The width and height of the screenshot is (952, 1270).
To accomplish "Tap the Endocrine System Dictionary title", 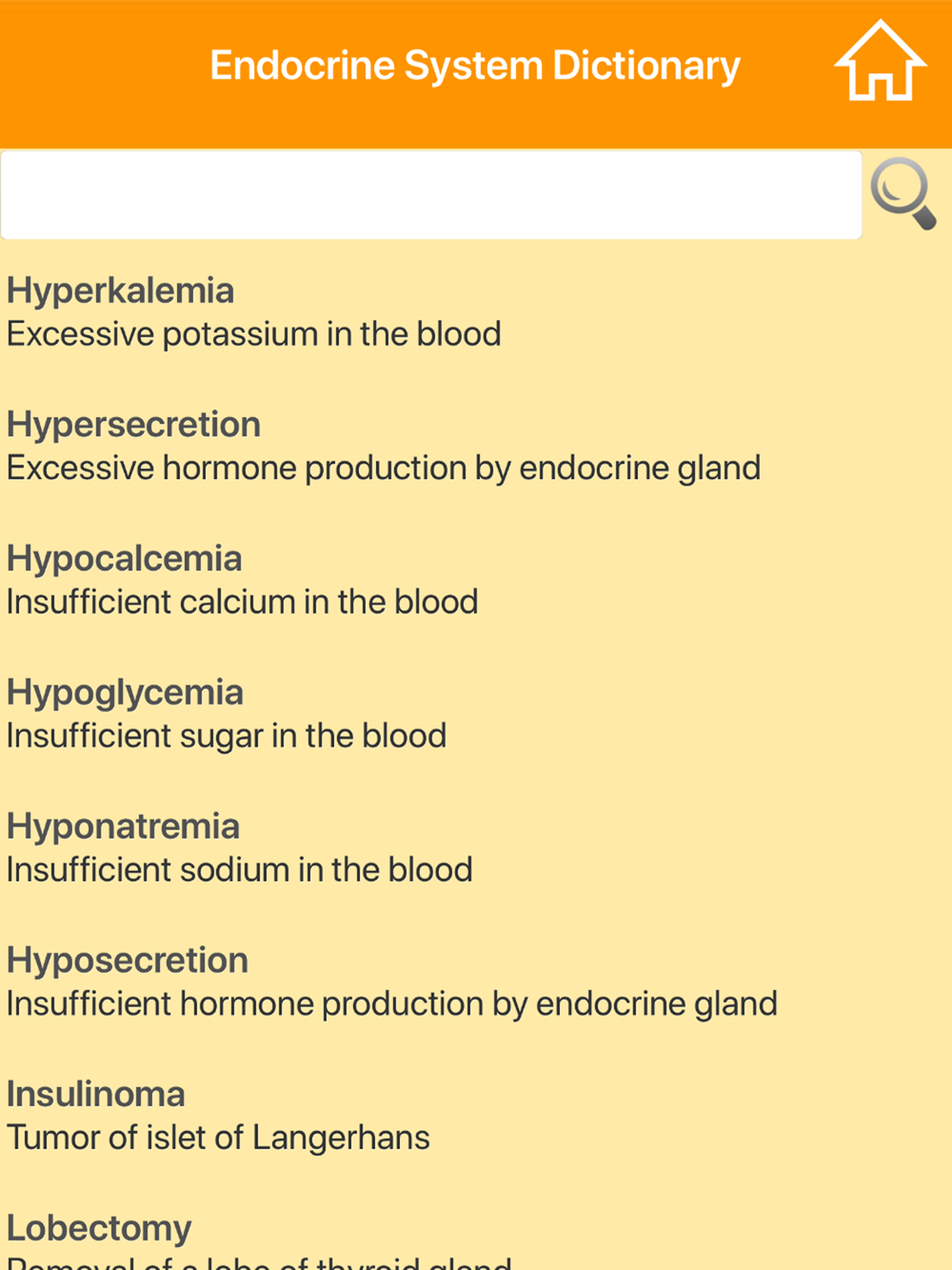I will [475, 66].
